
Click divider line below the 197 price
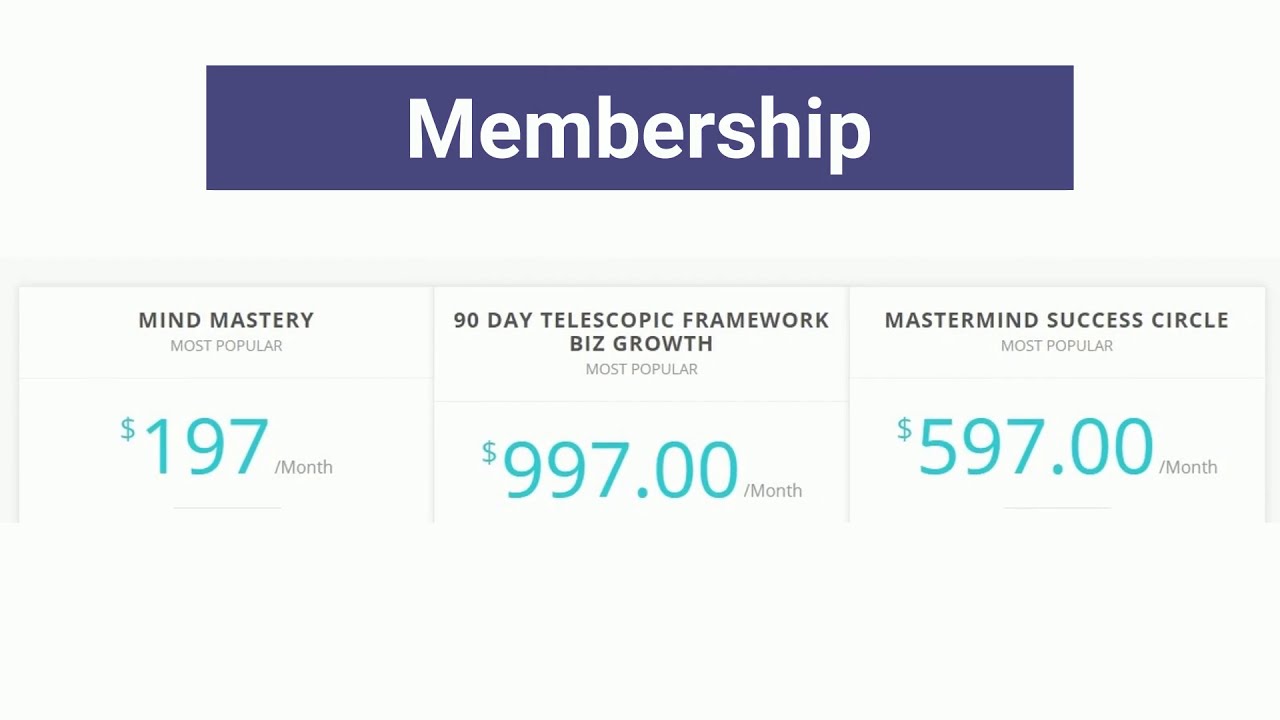227,508
